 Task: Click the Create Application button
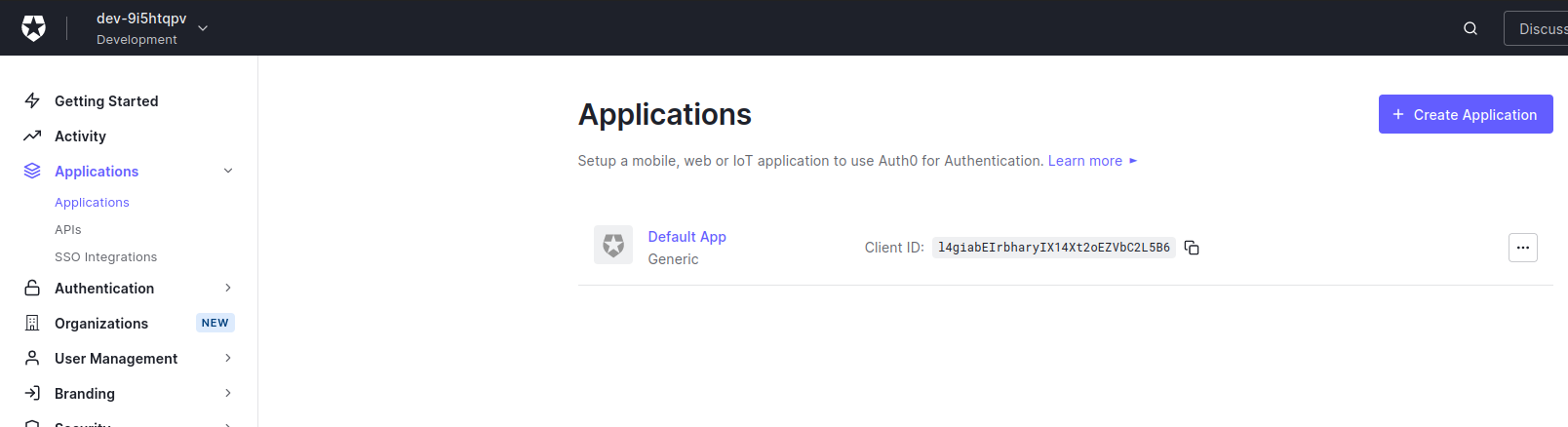[1466, 114]
